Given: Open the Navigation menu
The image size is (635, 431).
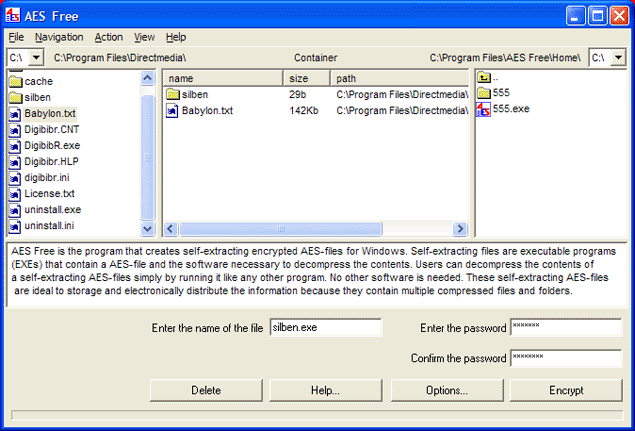Looking at the screenshot, I should tap(59, 37).
